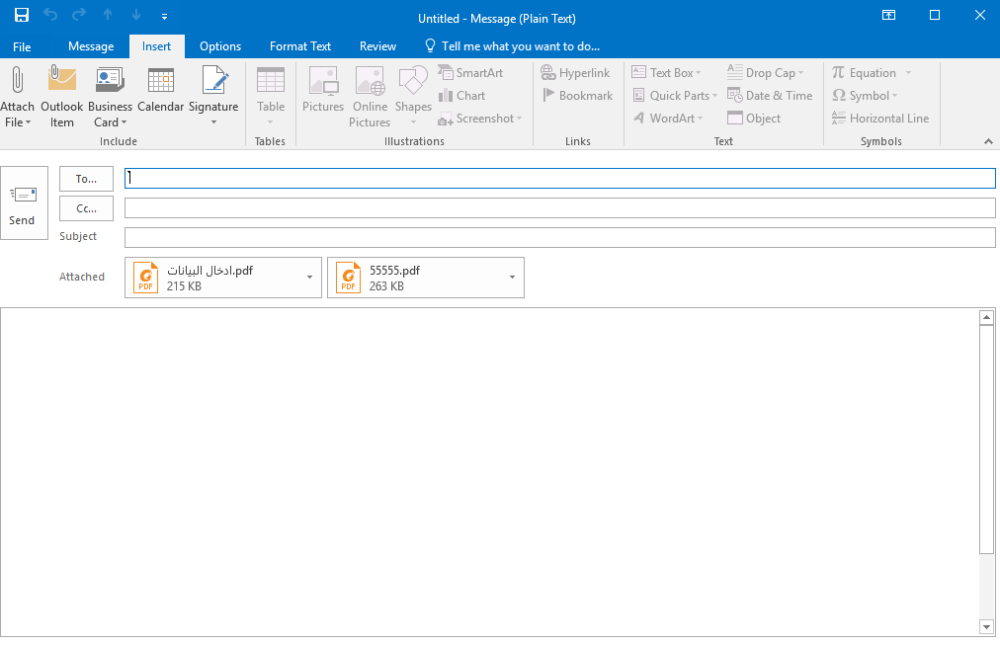Click the message body scrollbar up arrow
The image size is (1000, 645).
coord(986,317)
